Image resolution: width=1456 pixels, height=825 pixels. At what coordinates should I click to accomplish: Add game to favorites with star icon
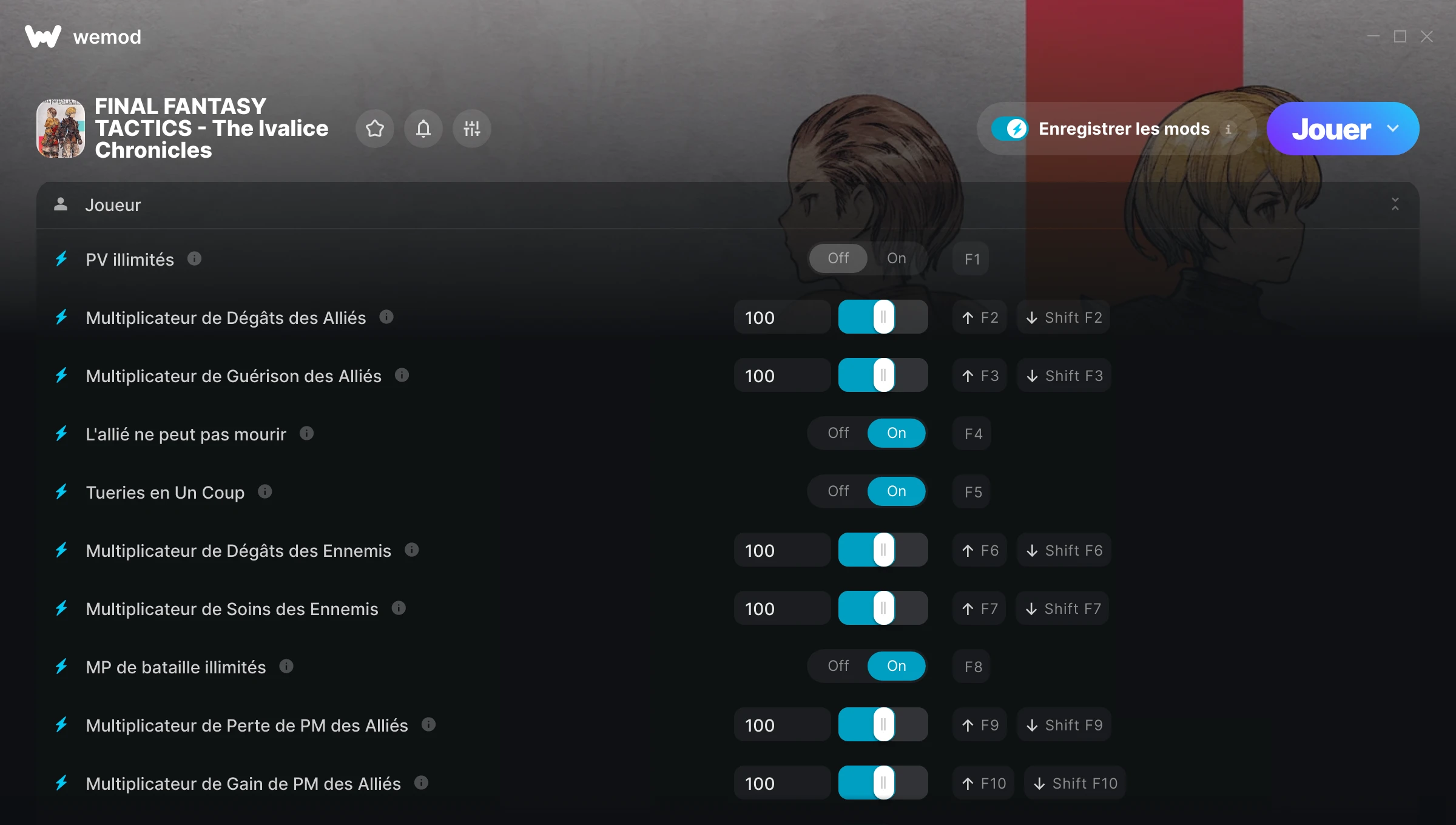pos(375,129)
